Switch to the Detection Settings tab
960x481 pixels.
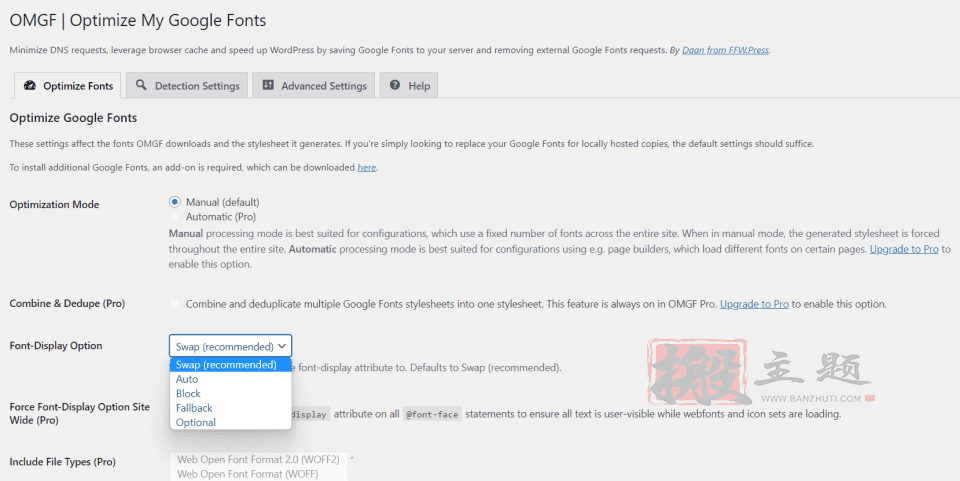187,86
